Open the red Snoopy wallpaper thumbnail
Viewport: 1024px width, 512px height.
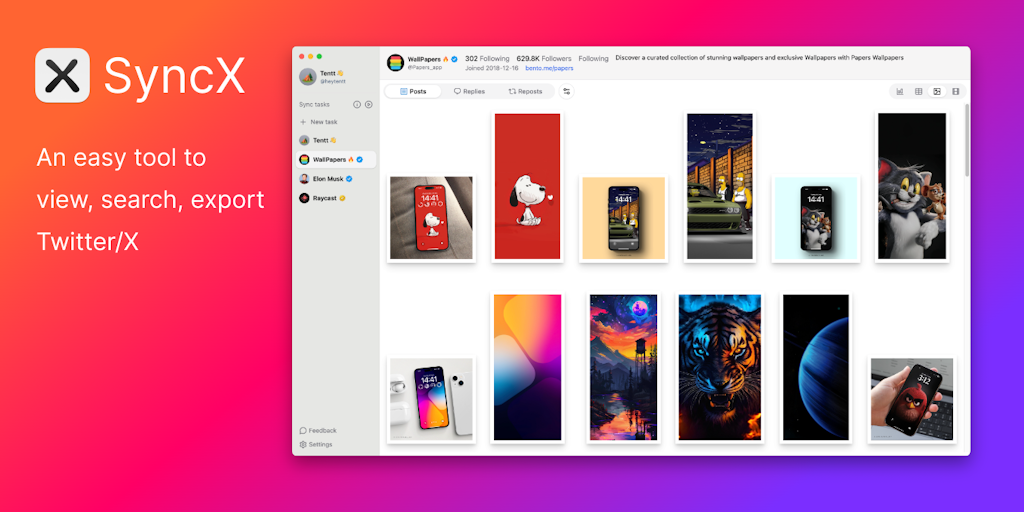[x=527, y=186]
